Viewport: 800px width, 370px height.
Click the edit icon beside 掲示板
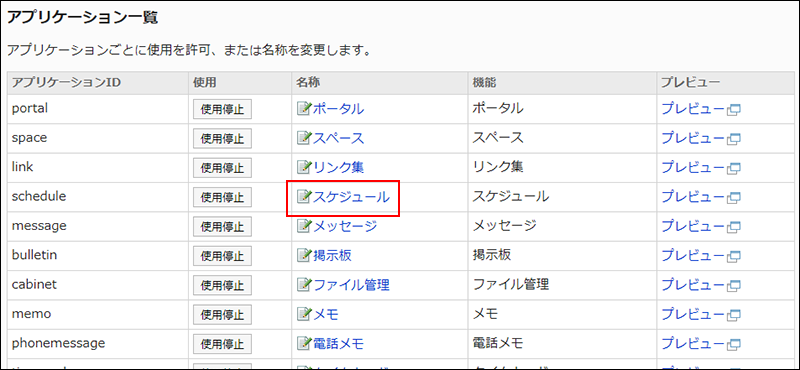304,255
